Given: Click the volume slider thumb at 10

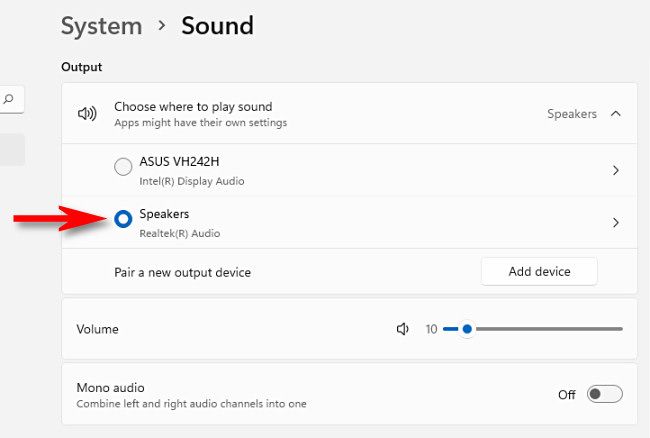Looking at the screenshot, I should coord(467,329).
